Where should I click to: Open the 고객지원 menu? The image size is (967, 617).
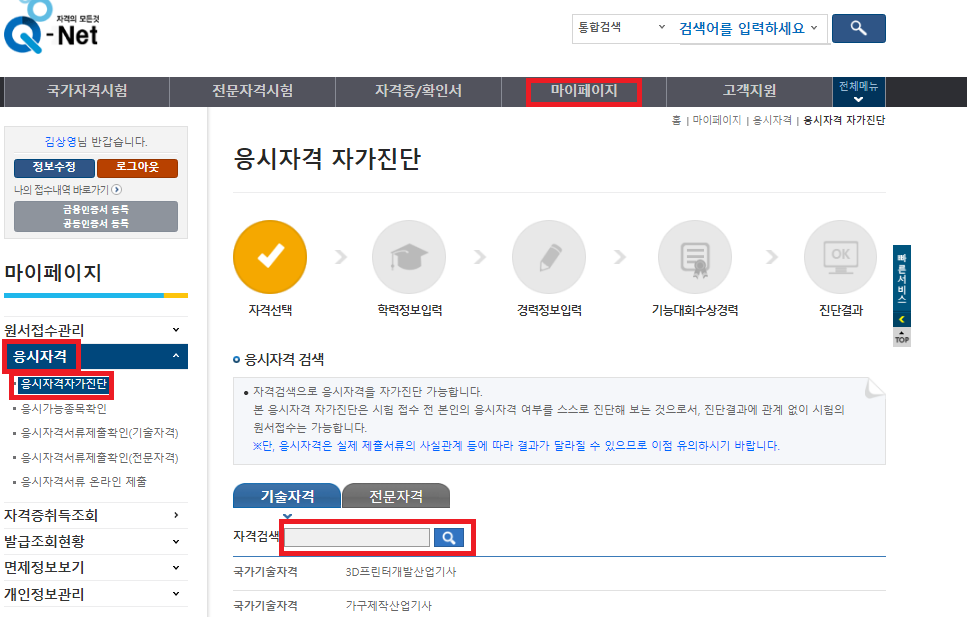[x=748, y=91]
